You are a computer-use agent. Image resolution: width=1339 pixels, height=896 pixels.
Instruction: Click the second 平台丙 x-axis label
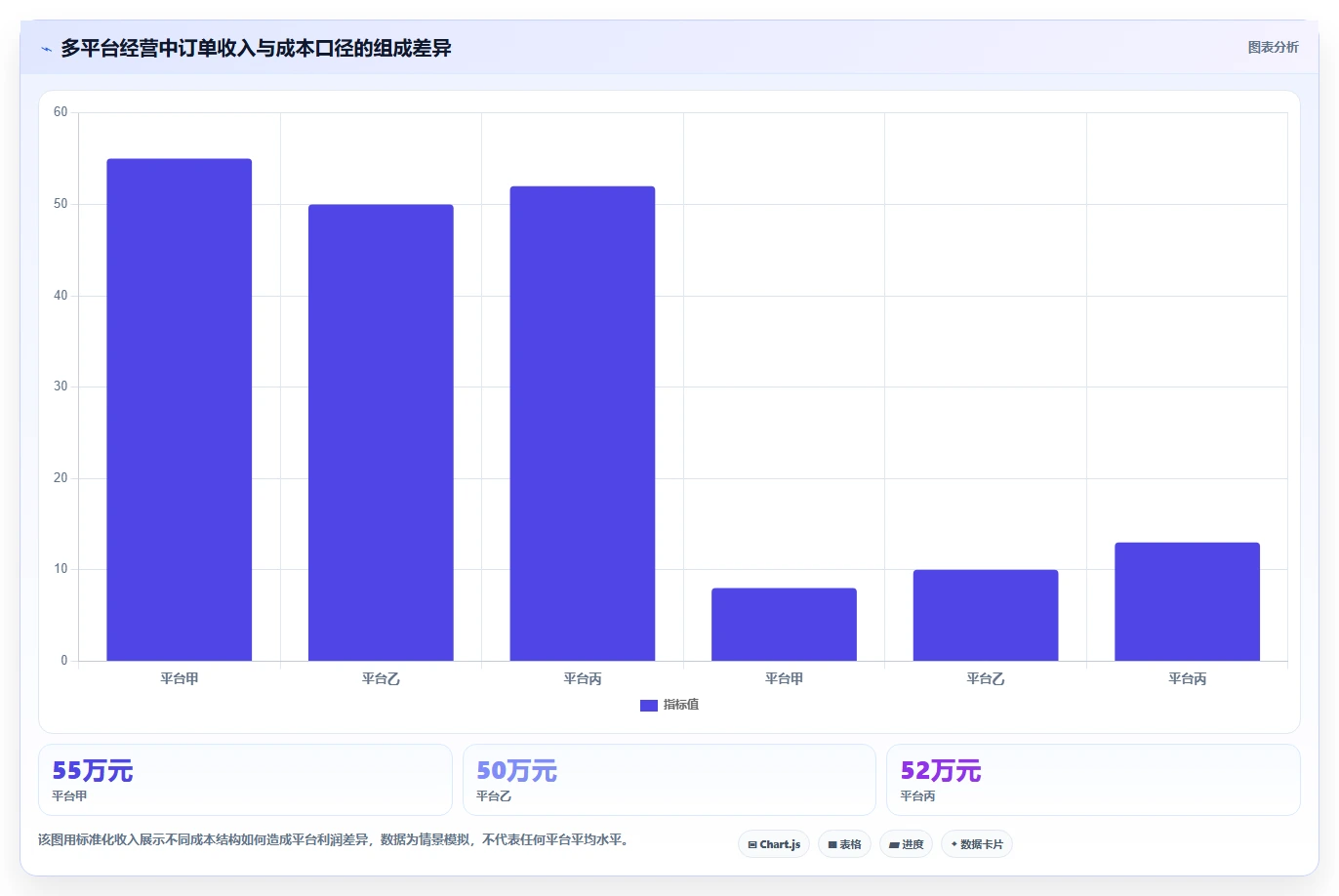click(x=1187, y=678)
